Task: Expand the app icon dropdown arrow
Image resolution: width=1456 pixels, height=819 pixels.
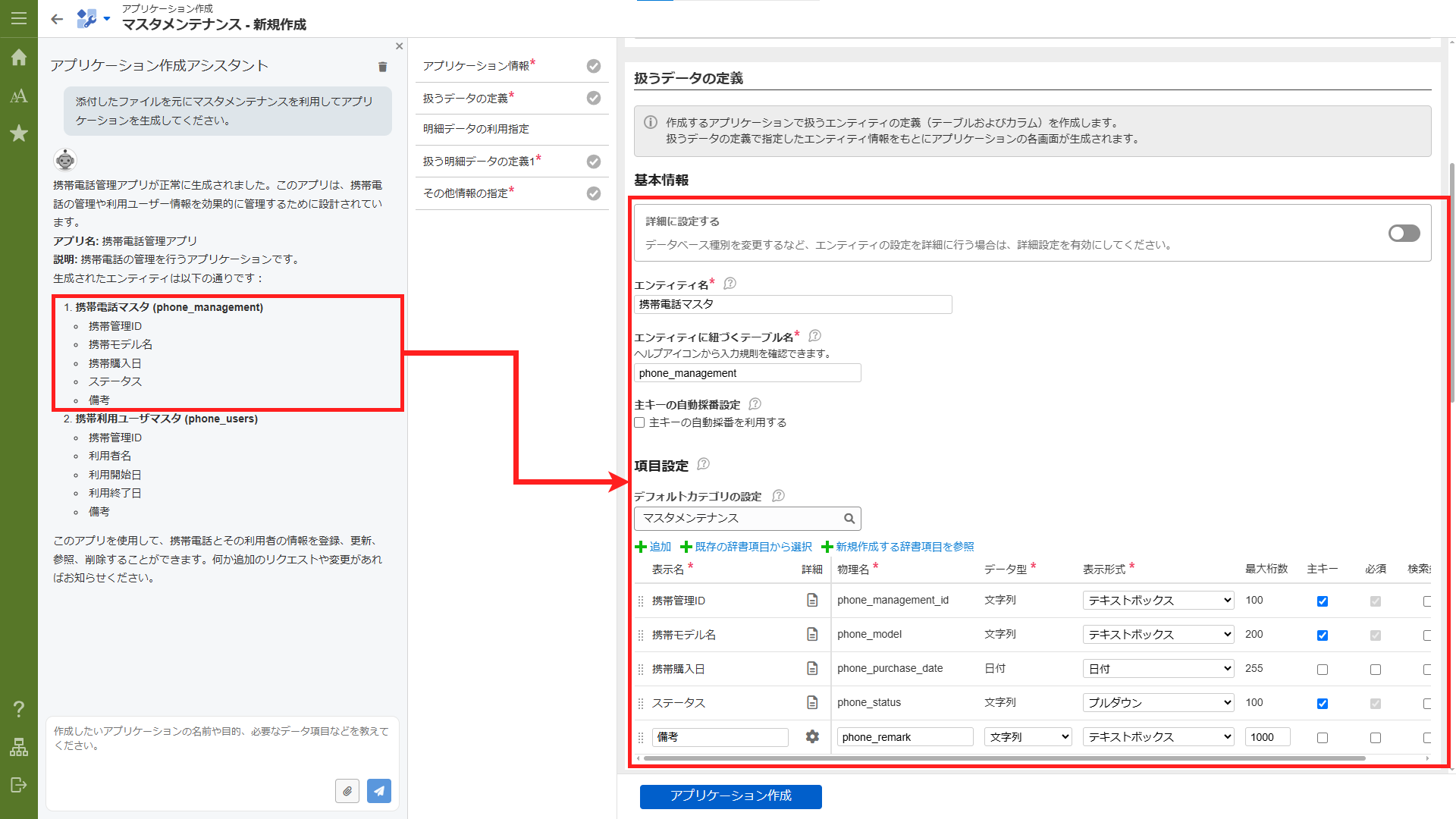Action: point(106,18)
